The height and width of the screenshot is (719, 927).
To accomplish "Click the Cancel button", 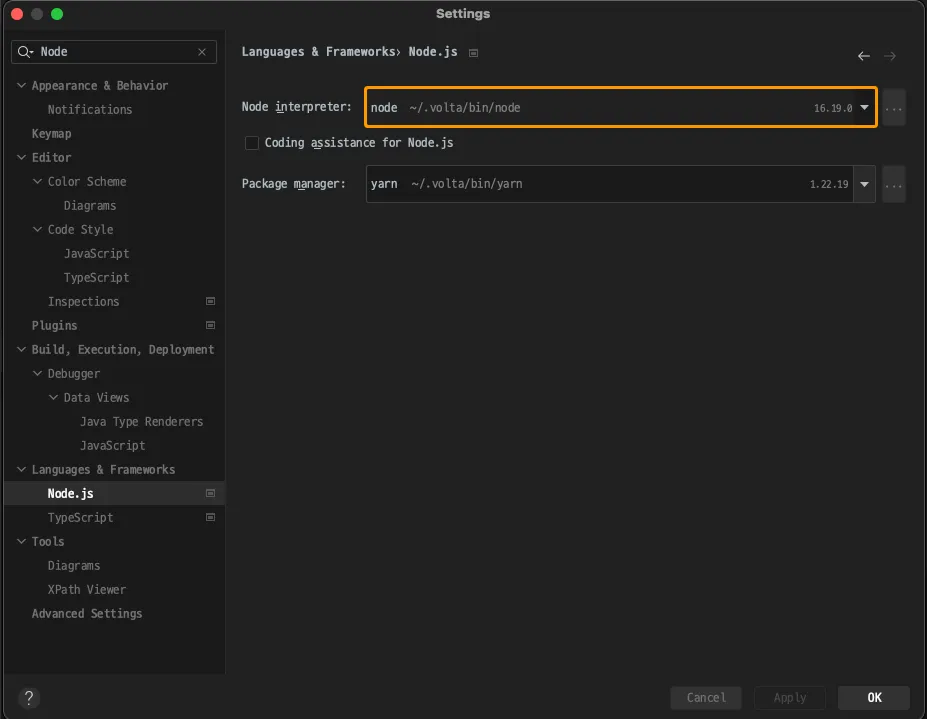I will click(x=706, y=698).
